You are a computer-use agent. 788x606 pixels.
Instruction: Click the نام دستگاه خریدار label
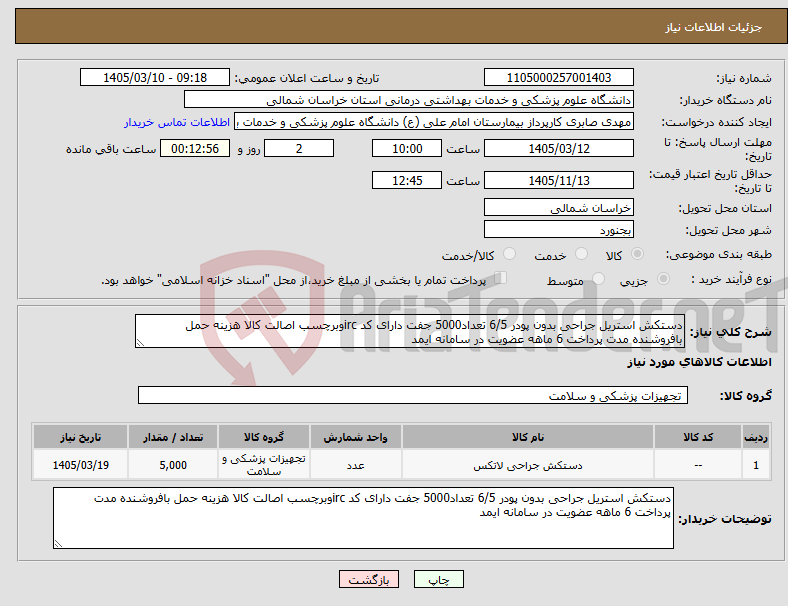tap(725, 100)
